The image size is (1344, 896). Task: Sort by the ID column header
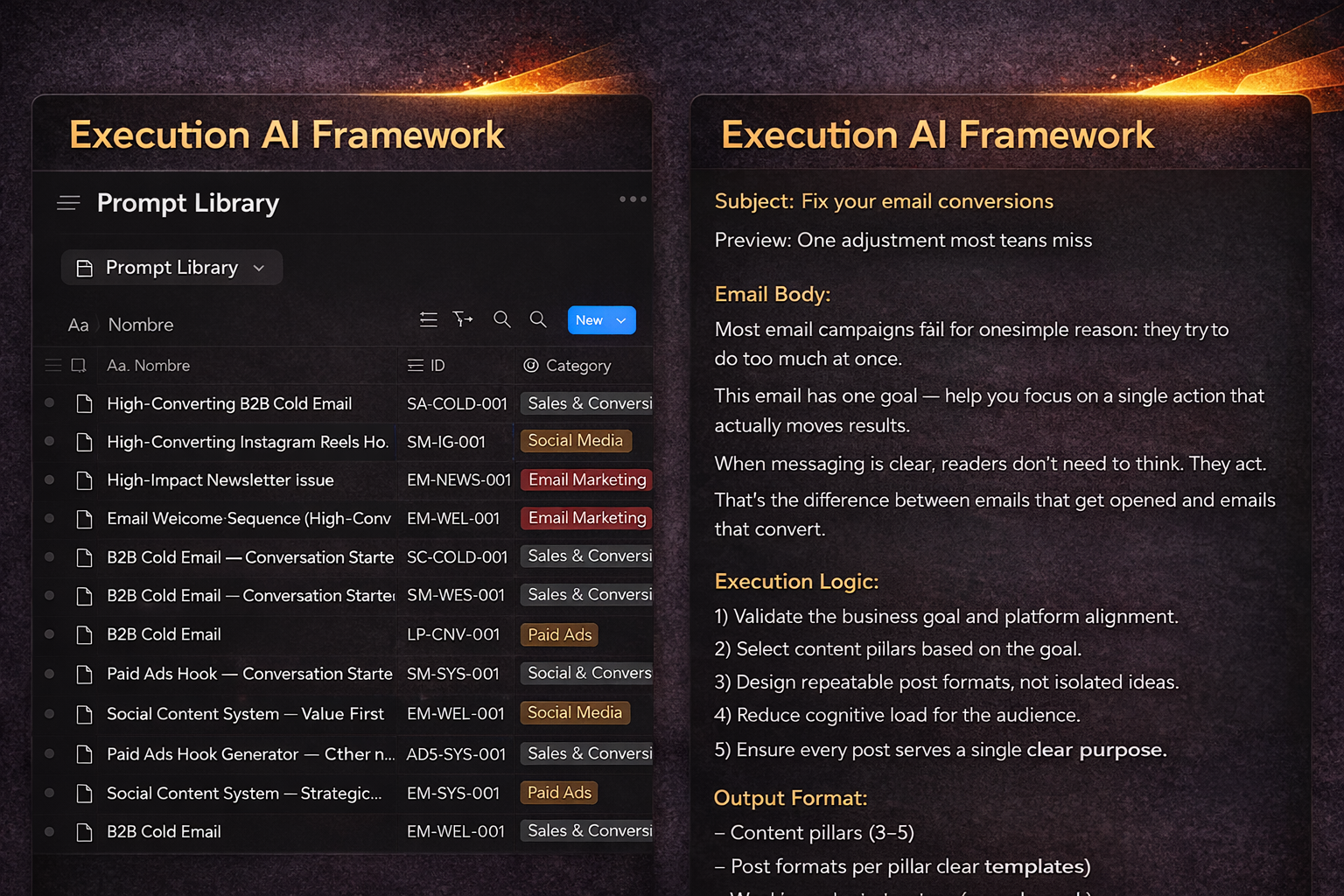click(427, 366)
